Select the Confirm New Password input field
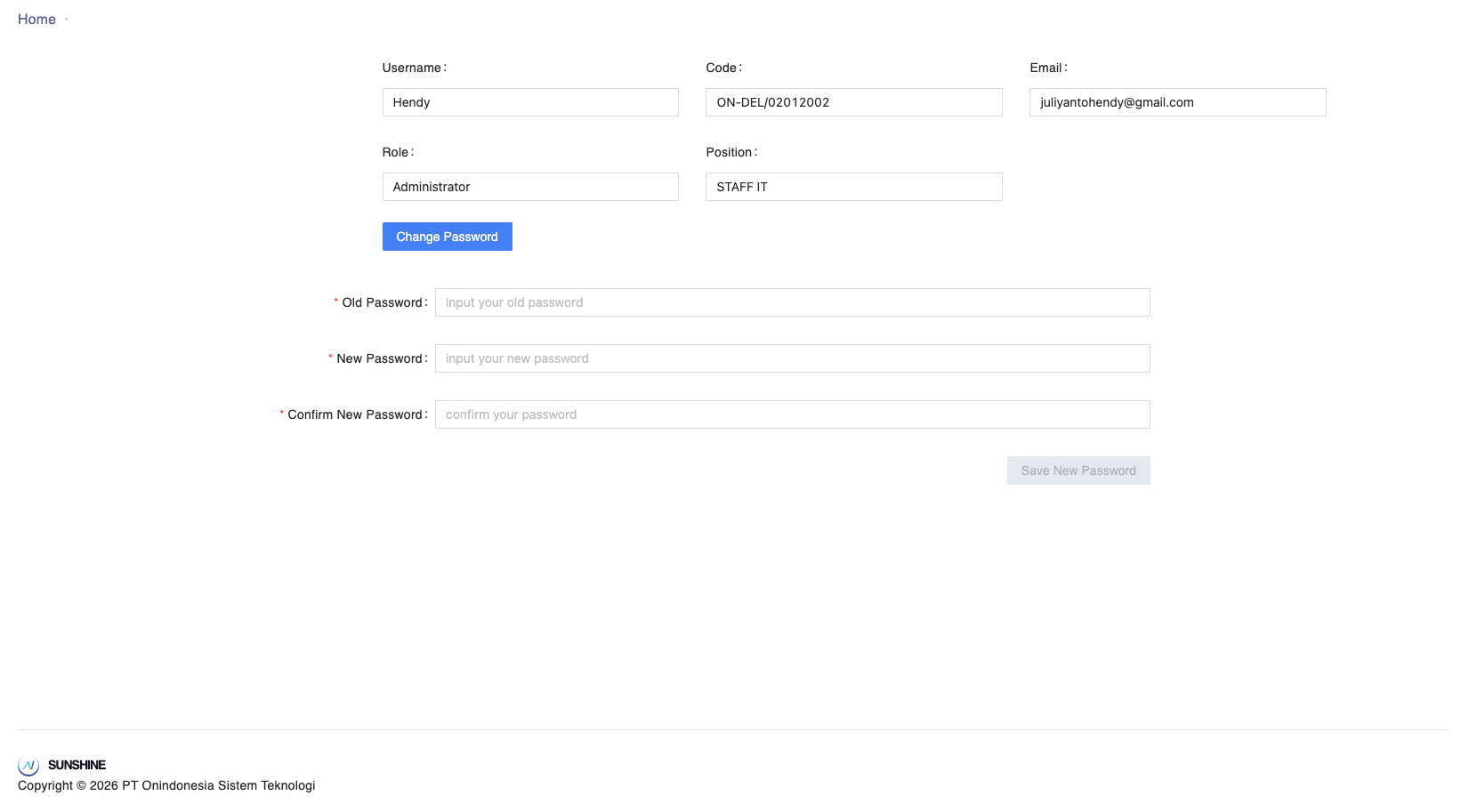Screen dimensions: 1461x812 pos(792,414)
